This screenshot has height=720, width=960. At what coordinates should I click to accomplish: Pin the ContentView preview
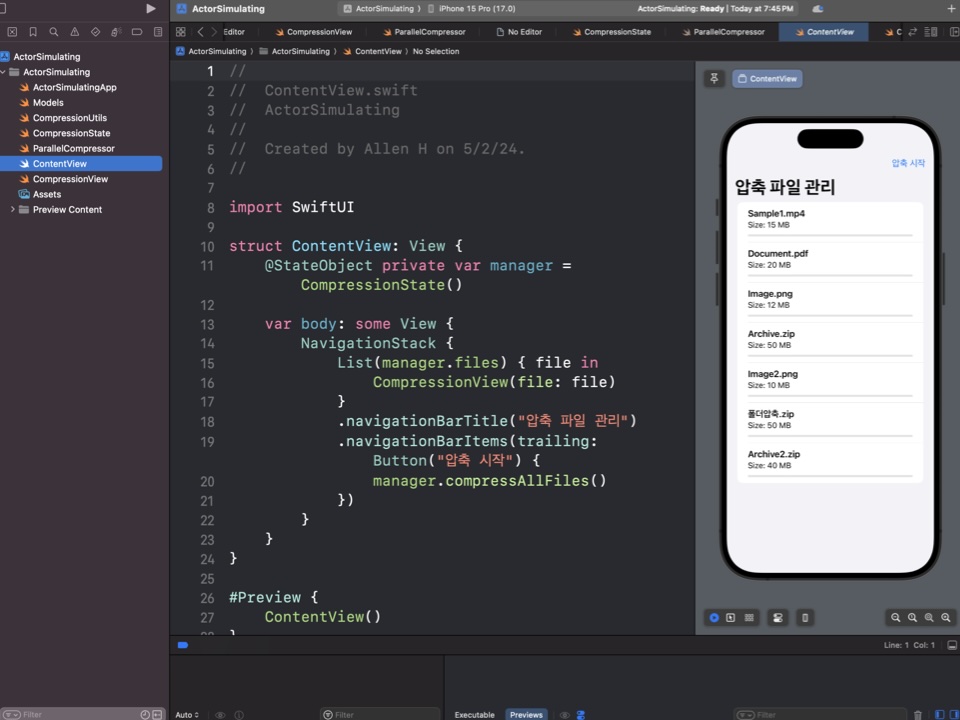click(x=714, y=79)
